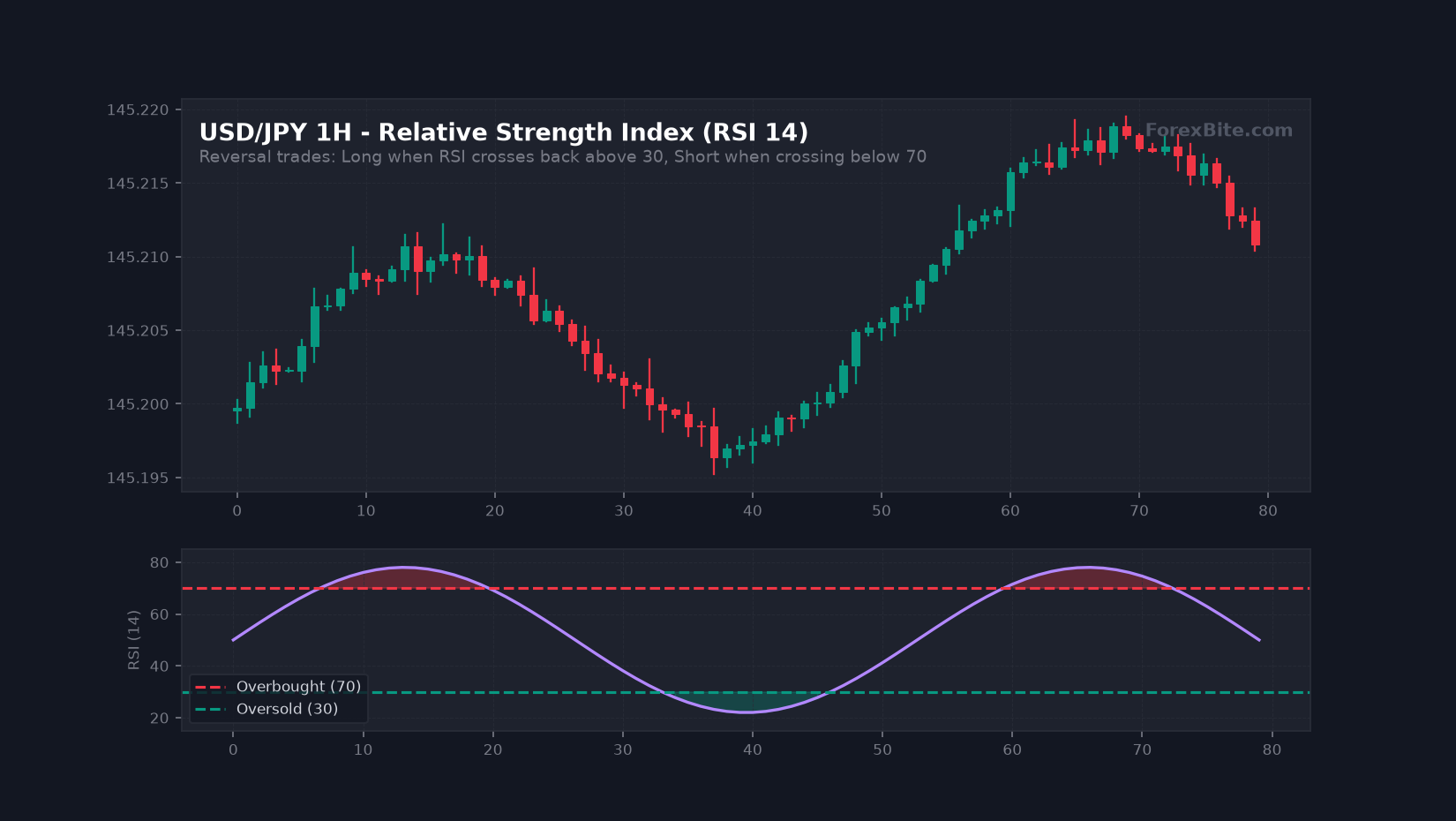Click the RSI y-axis tick label 40
Image resolution: width=1456 pixels, height=821 pixels.
160,667
